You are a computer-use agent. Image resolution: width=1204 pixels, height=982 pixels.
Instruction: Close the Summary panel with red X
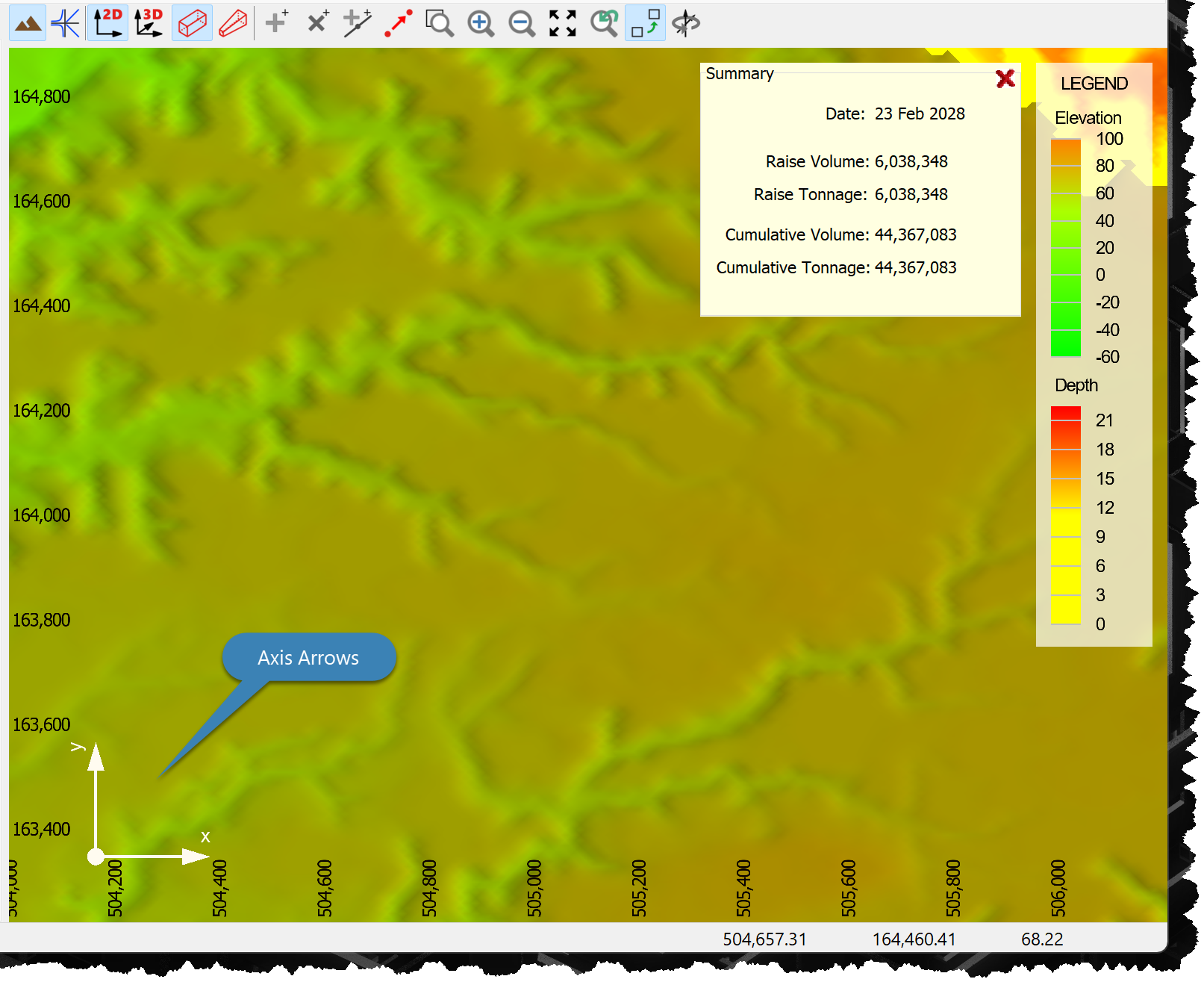coord(1005,78)
